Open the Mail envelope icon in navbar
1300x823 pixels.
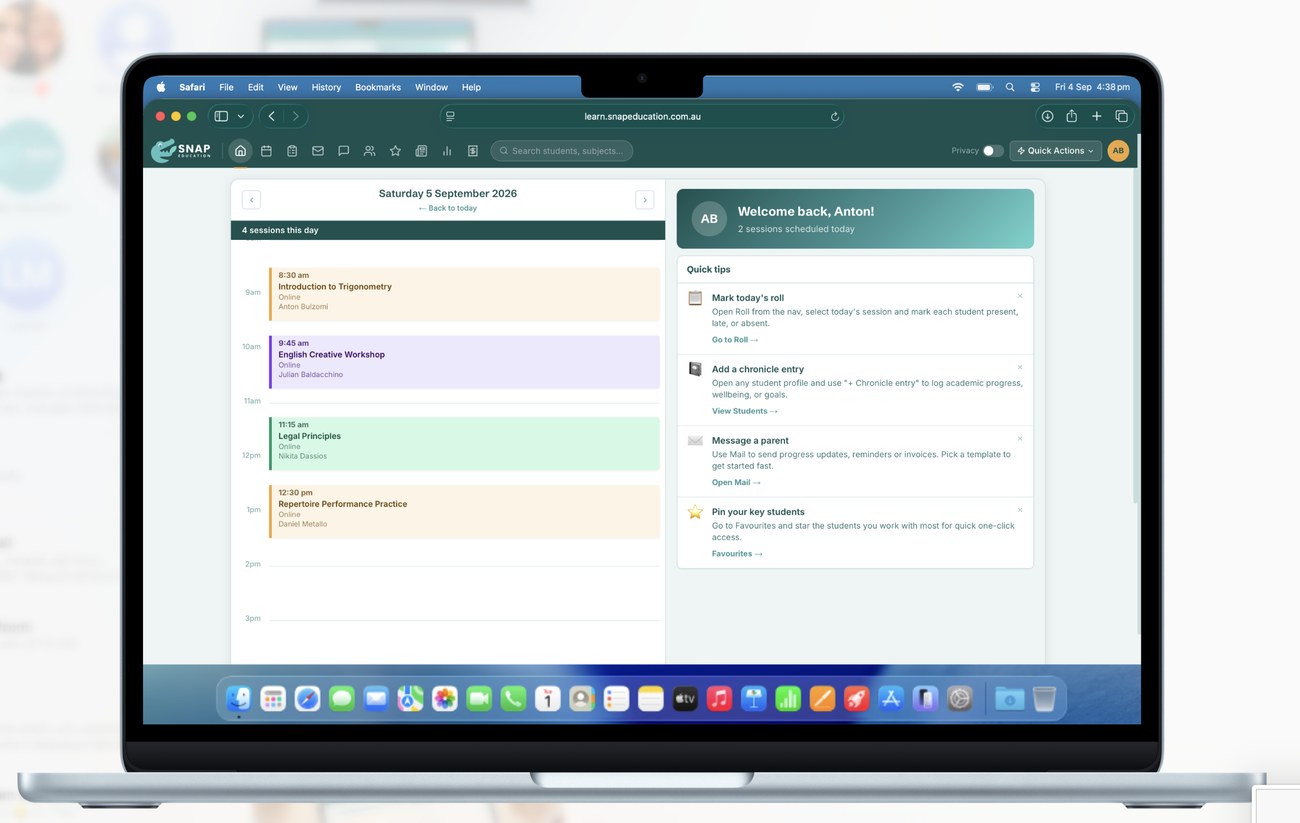coord(318,151)
